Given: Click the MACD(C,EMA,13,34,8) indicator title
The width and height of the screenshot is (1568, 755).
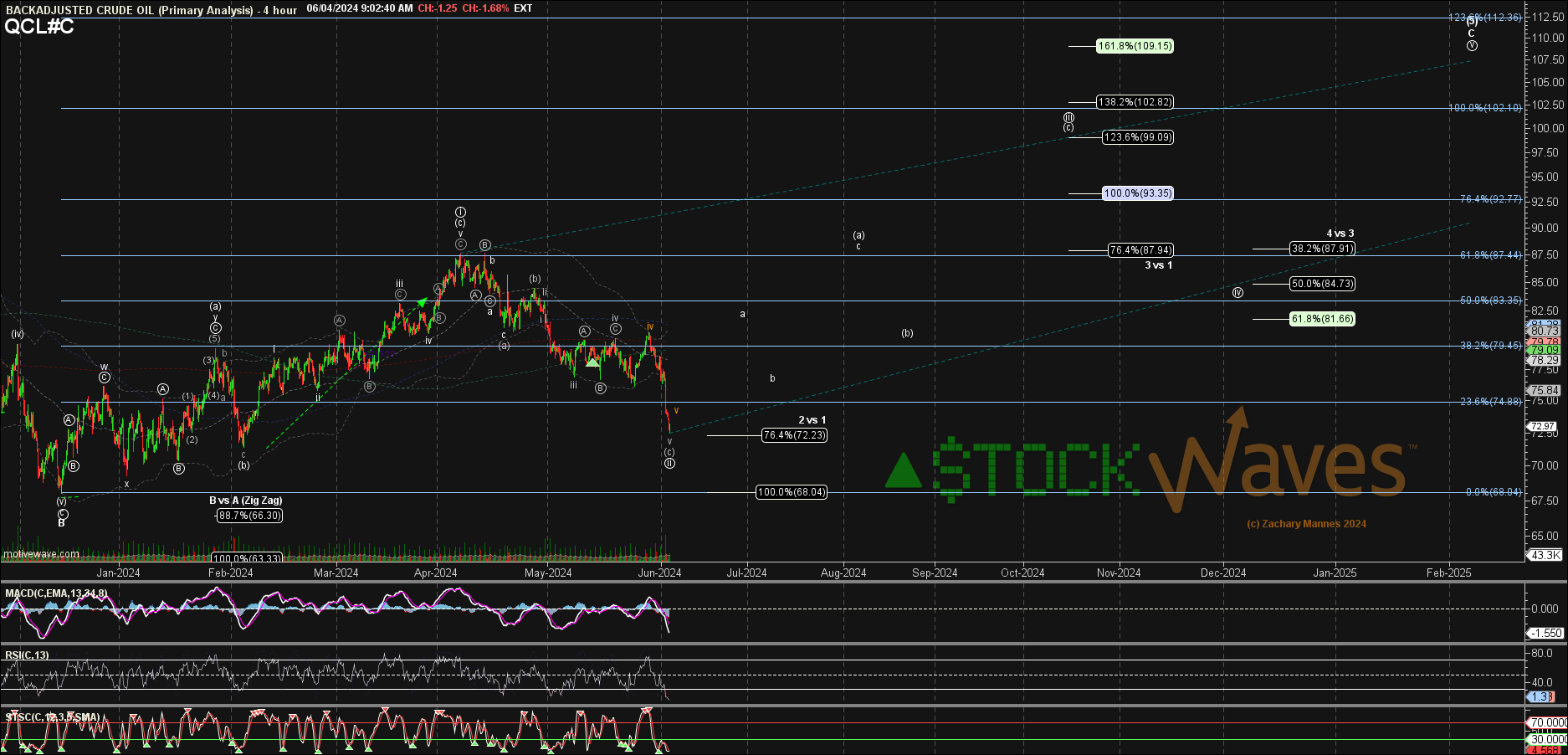Looking at the screenshot, I should 56,593.
